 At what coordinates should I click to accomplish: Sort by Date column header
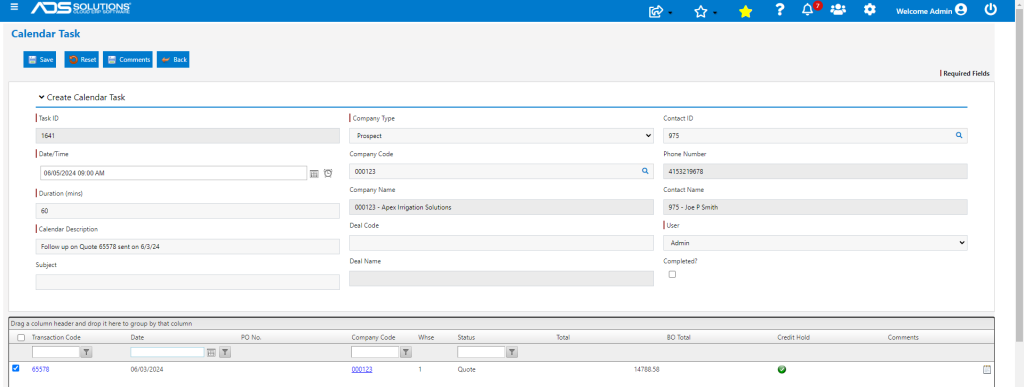[x=137, y=337]
